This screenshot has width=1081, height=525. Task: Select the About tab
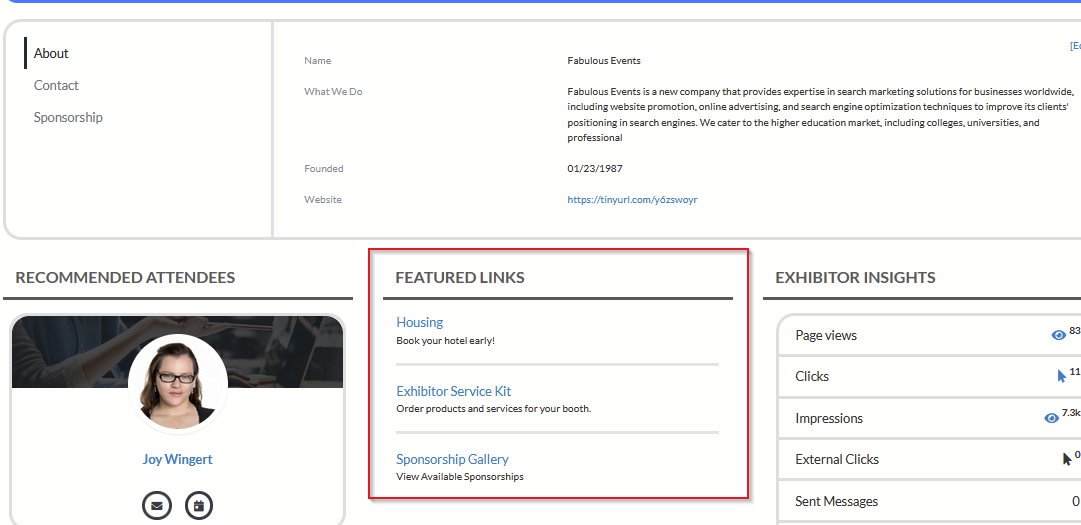click(x=51, y=54)
